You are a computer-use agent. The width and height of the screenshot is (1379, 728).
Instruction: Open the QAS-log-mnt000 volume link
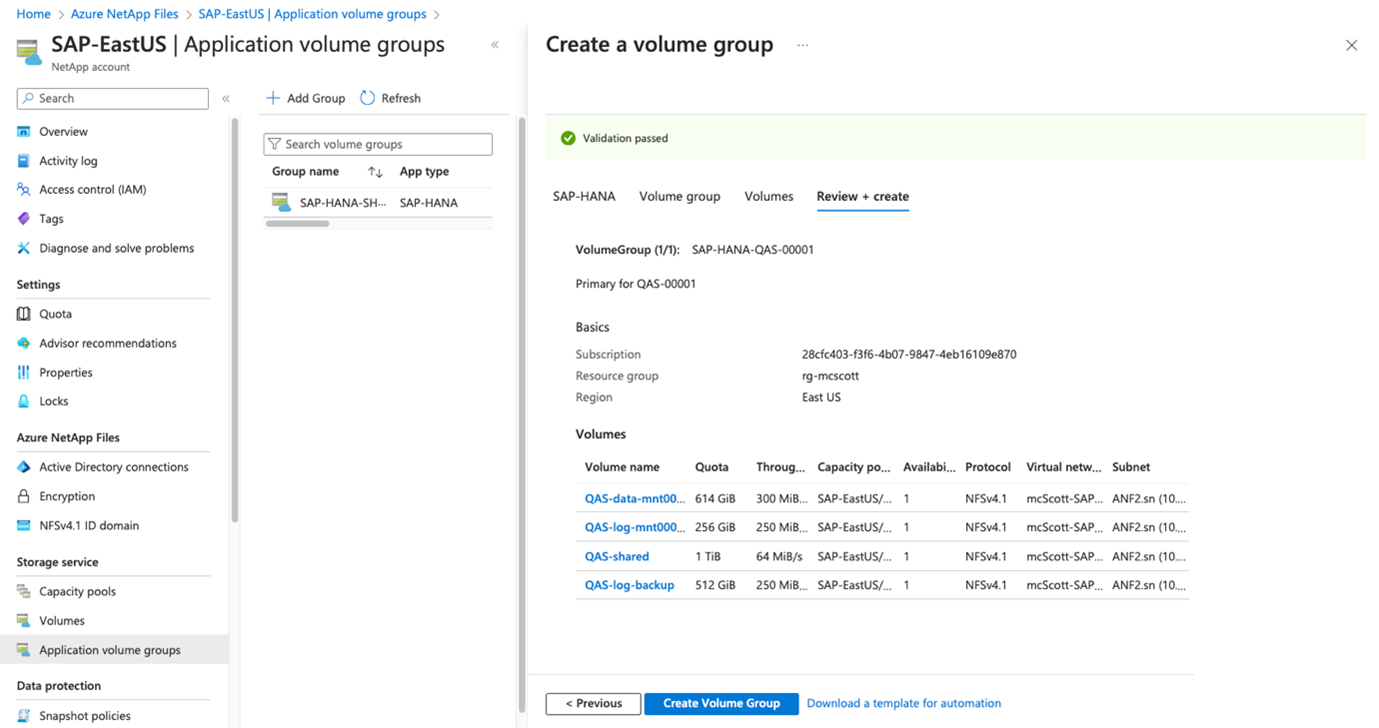[x=635, y=527]
